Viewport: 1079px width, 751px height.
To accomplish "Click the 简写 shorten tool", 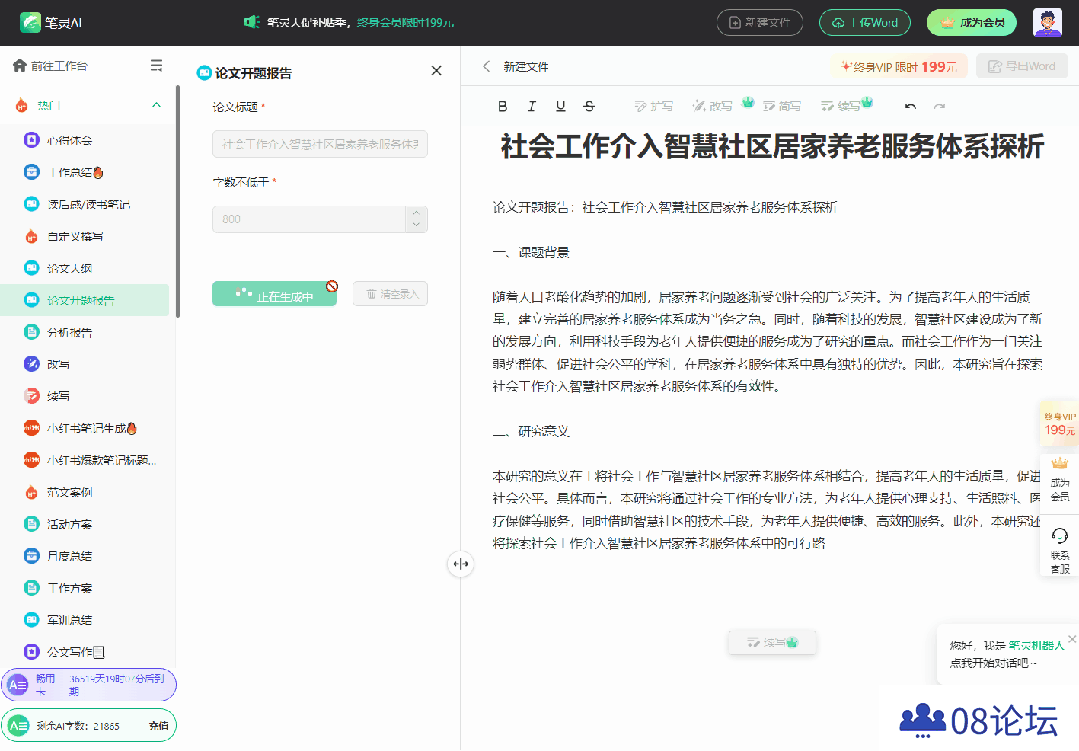I will pos(782,106).
